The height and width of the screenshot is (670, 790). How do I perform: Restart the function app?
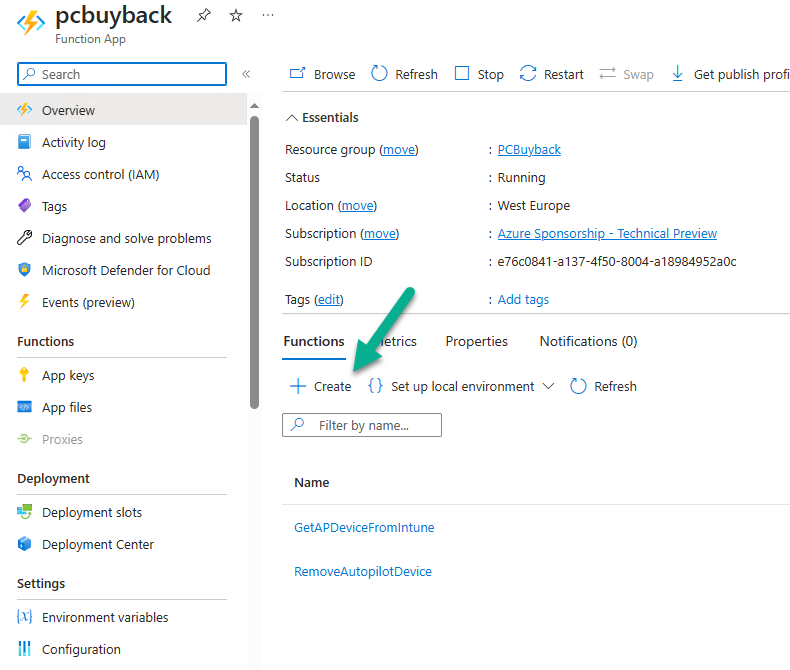[x=551, y=74]
